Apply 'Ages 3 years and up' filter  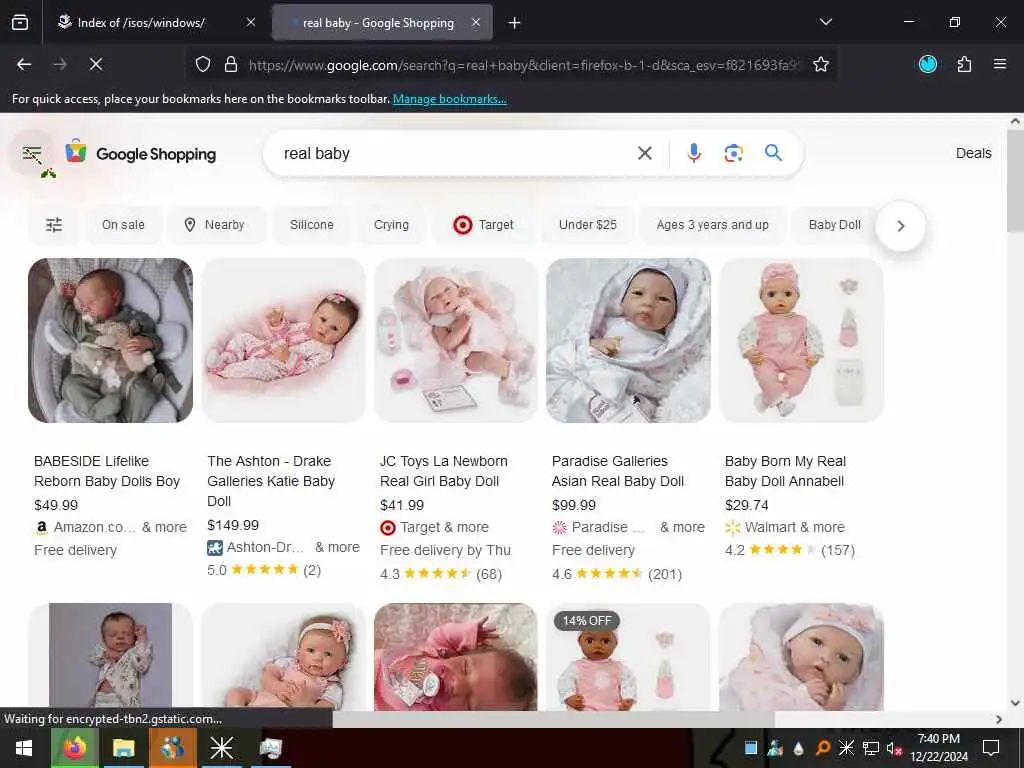tap(712, 225)
